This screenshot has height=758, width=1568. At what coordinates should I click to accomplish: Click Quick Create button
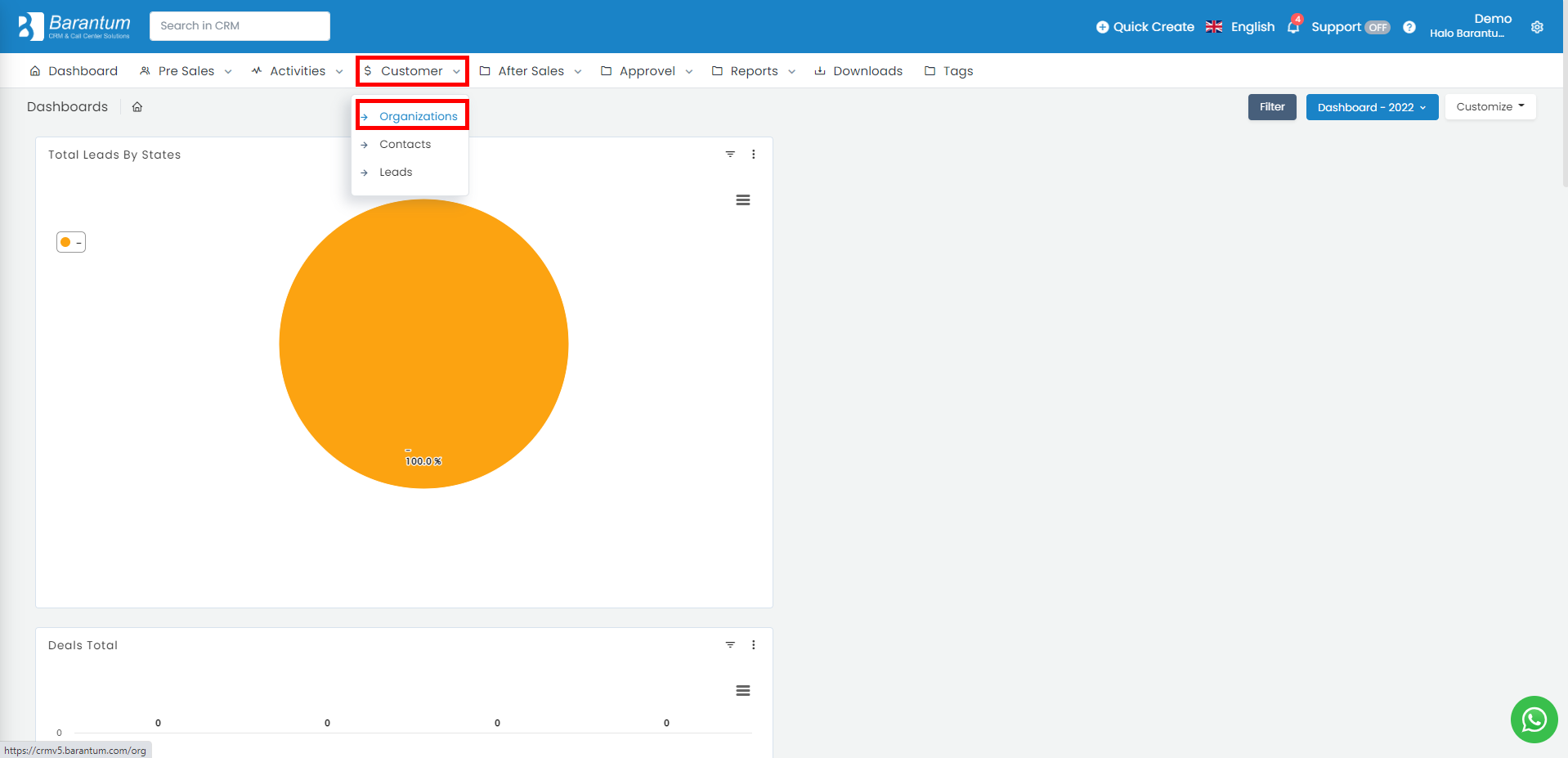click(1145, 27)
